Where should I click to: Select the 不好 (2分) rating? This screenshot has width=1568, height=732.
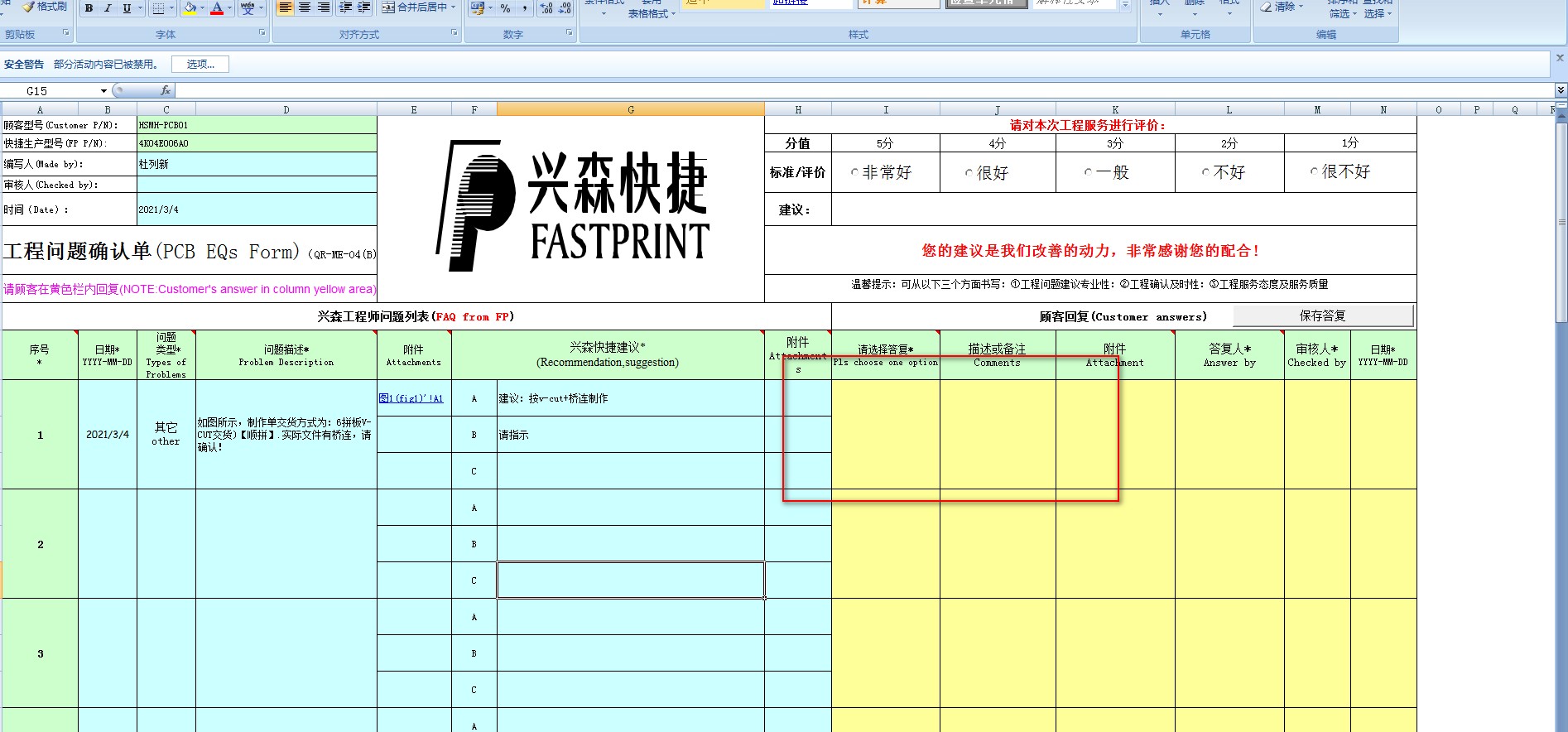1205,172
